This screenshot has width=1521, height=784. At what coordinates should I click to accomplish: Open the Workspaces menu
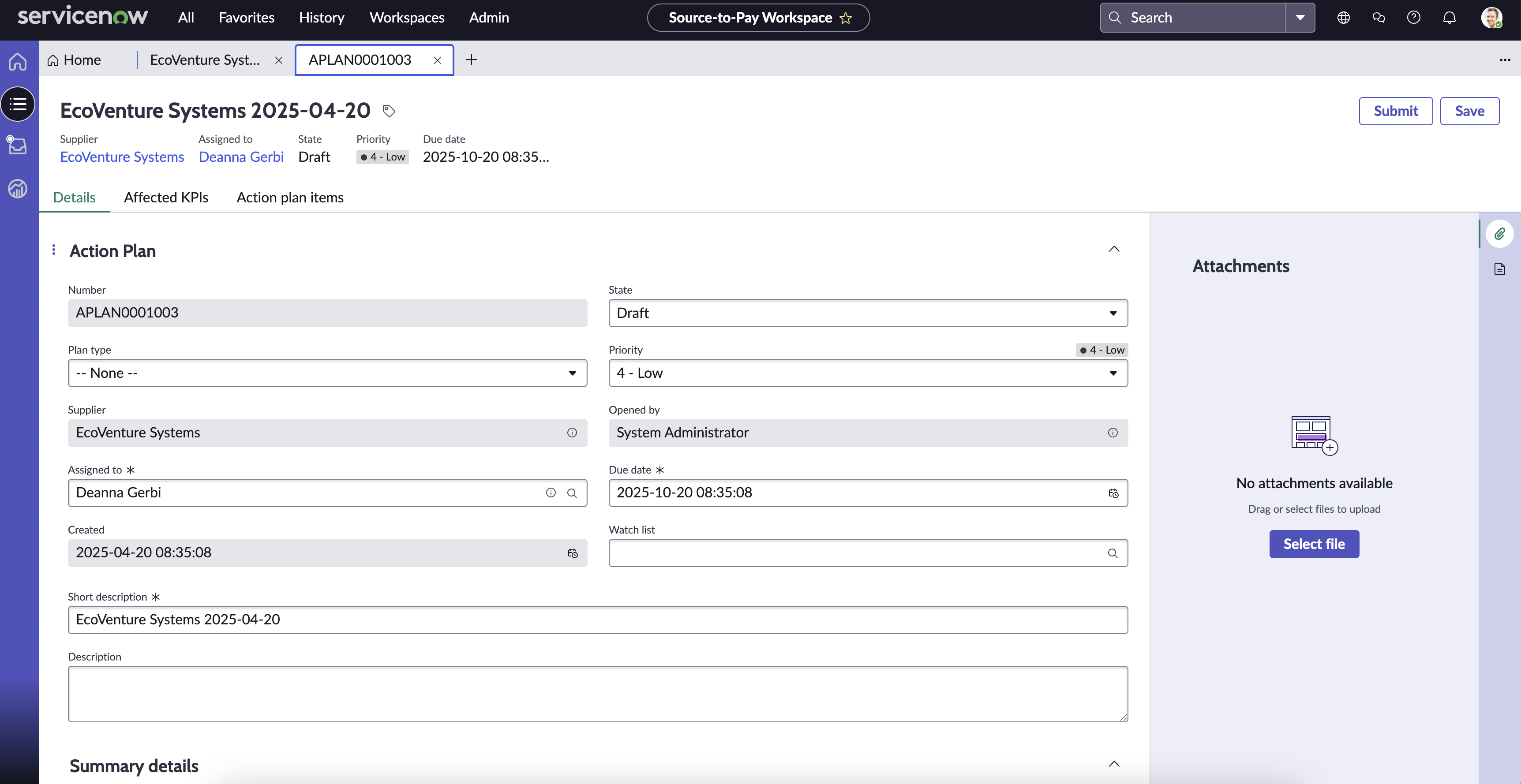click(x=407, y=18)
